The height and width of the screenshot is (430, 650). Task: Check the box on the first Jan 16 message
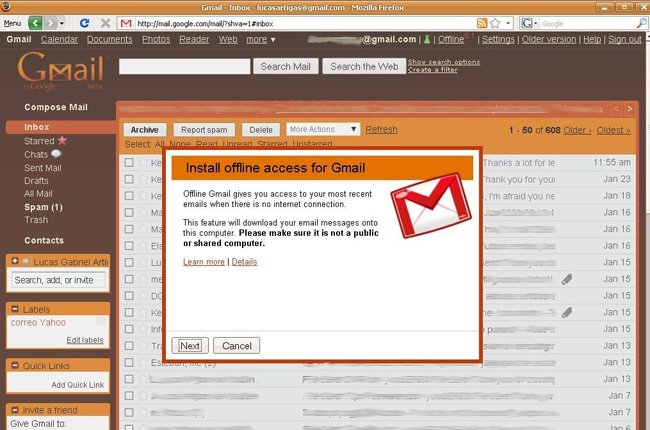[129, 212]
